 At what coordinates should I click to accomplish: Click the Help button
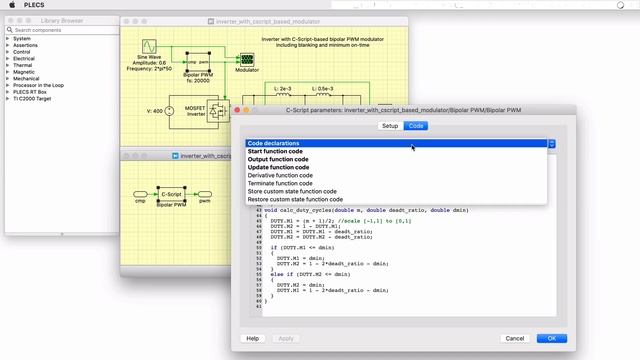coord(253,338)
